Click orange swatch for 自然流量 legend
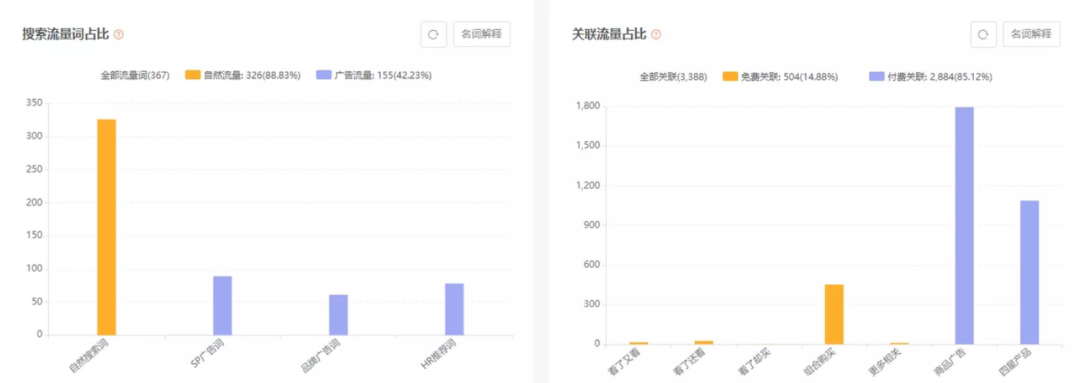The height and width of the screenshot is (383, 1080). tap(192, 76)
